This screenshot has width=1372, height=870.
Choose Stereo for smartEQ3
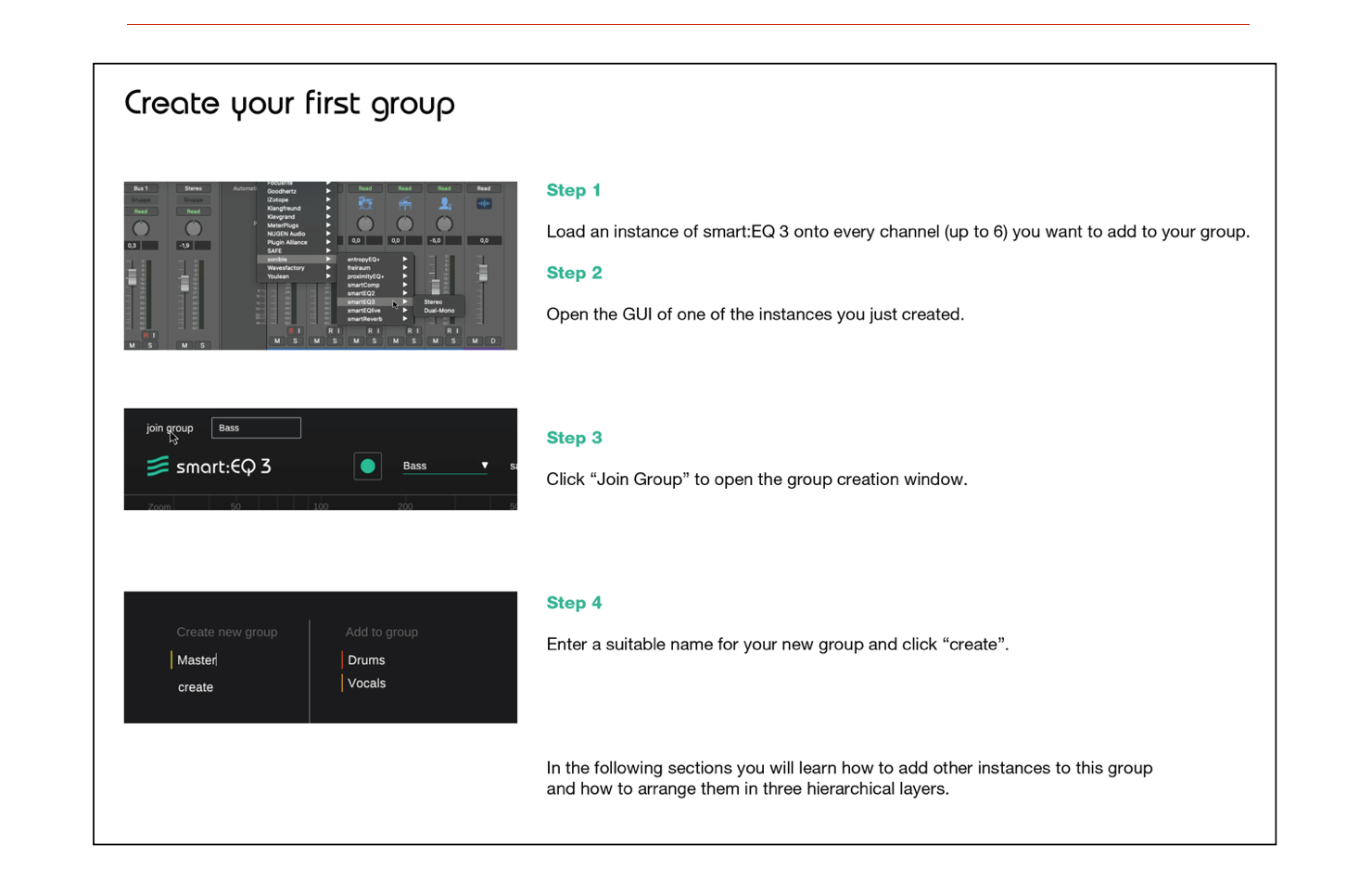pyautogui.click(x=433, y=301)
